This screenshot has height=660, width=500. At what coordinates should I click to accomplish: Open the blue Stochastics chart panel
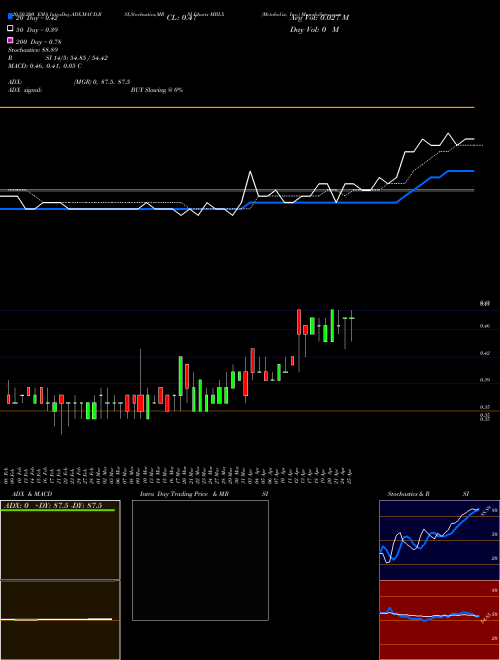(x=439, y=540)
